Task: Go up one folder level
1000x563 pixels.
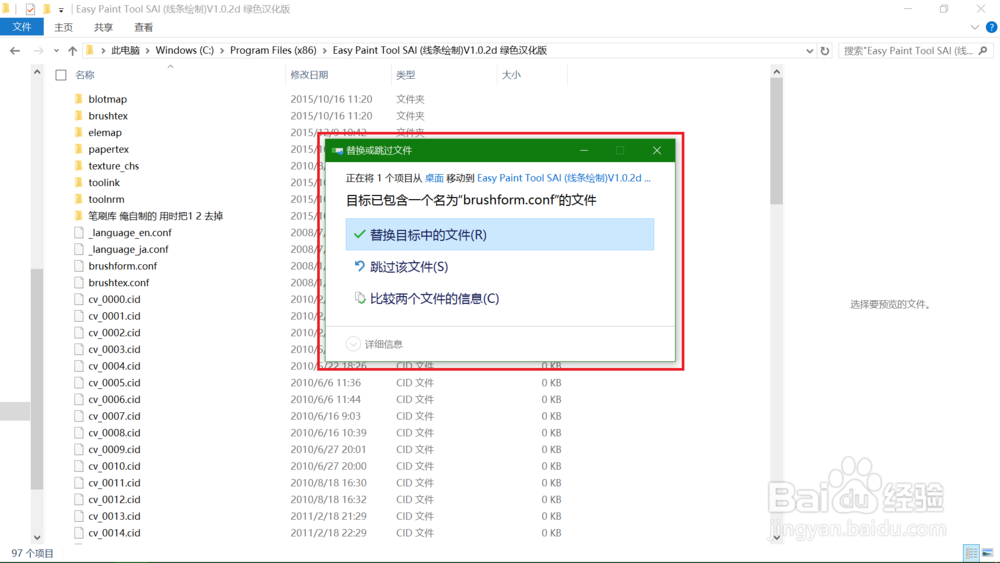Action: (72, 50)
